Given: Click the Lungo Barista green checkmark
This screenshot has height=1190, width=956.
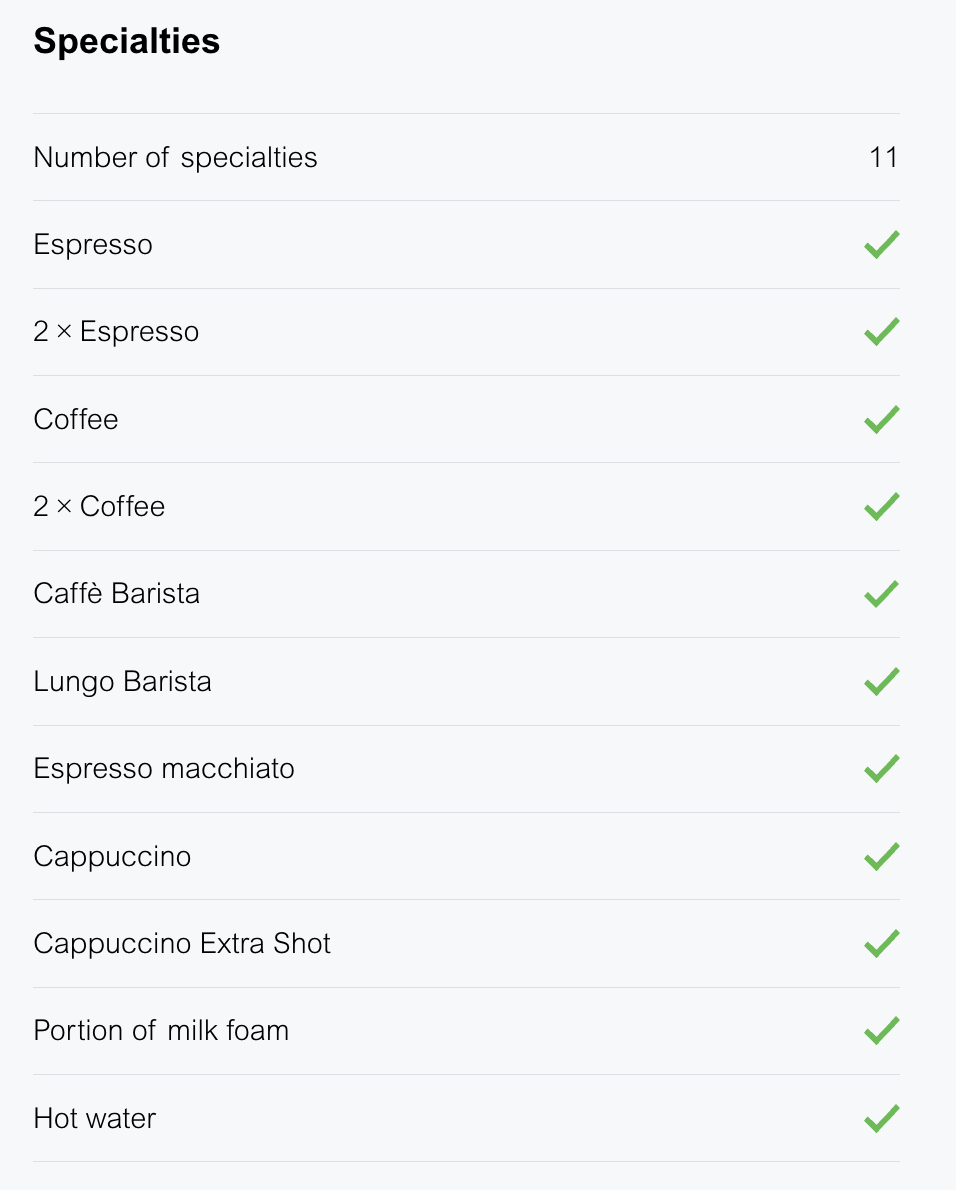Looking at the screenshot, I should 881,682.
